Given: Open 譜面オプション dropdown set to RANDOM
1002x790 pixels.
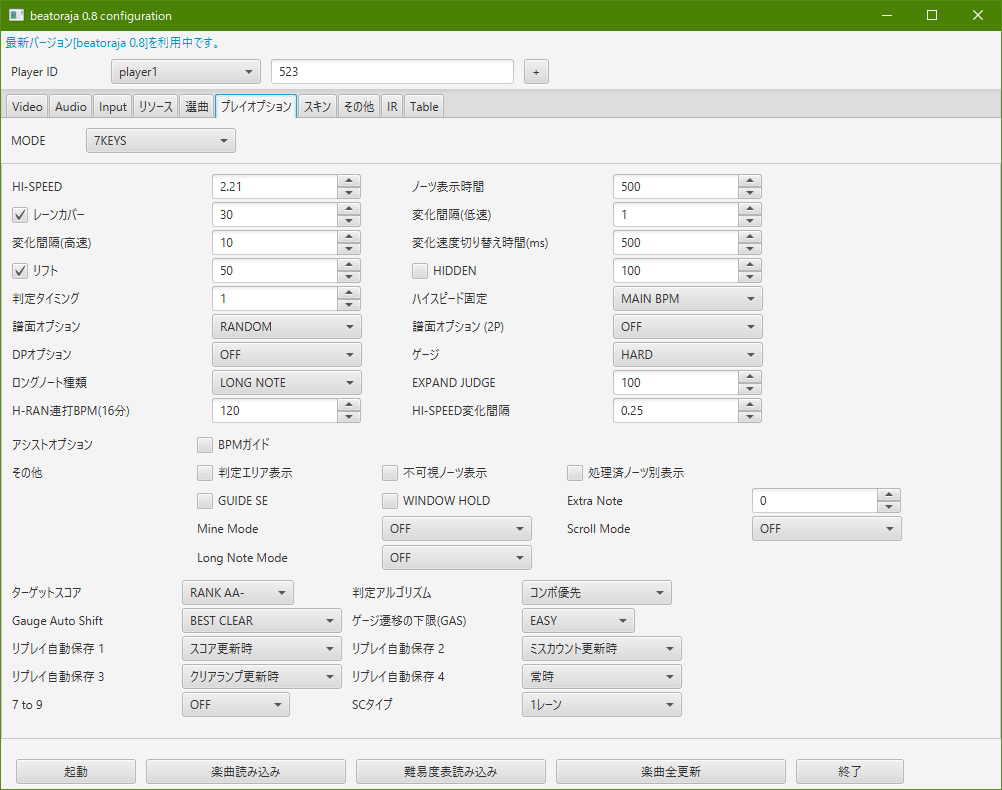Looking at the screenshot, I should click(x=286, y=327).
